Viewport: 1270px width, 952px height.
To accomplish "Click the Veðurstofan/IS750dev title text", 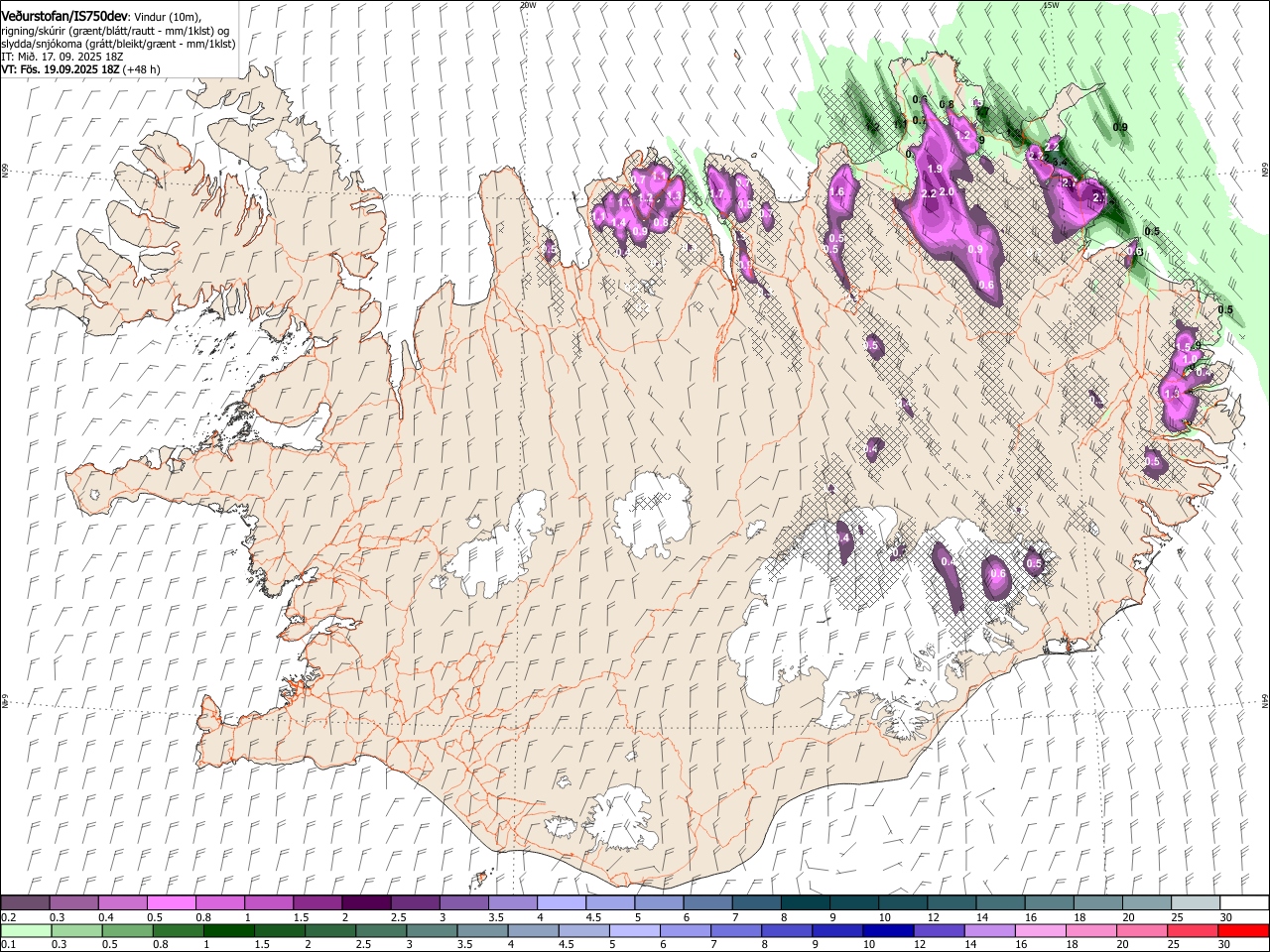I will [x=64, y=16].
